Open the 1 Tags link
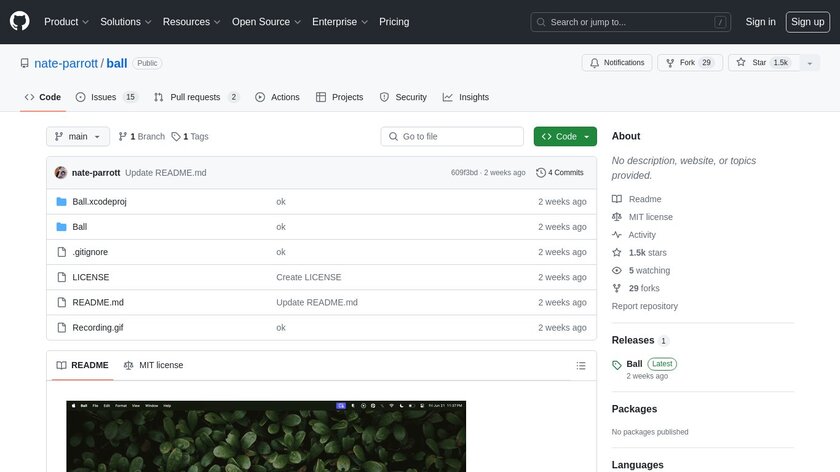840x472 pixels. (190, 136)
